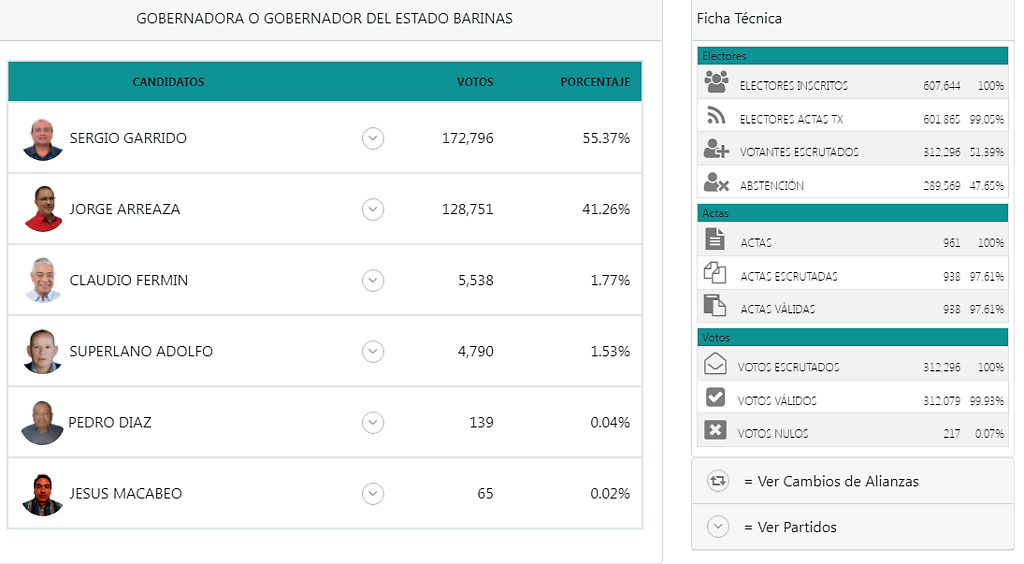Click the Actas Escrutadas copy icon
The image size is (1024, 564).
click(715, 272)
